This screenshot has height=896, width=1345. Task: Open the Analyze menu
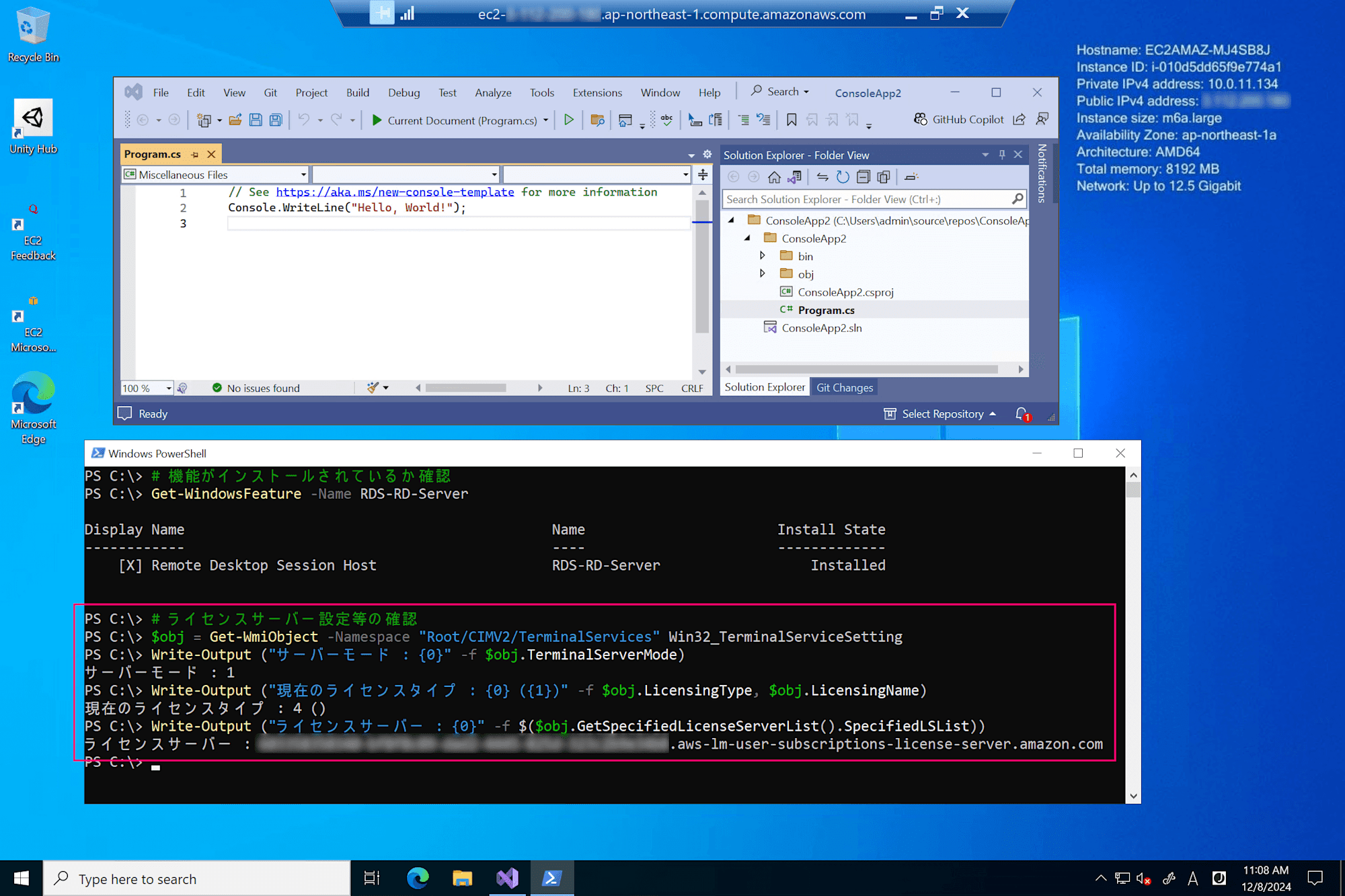click(x=493, y=93)
